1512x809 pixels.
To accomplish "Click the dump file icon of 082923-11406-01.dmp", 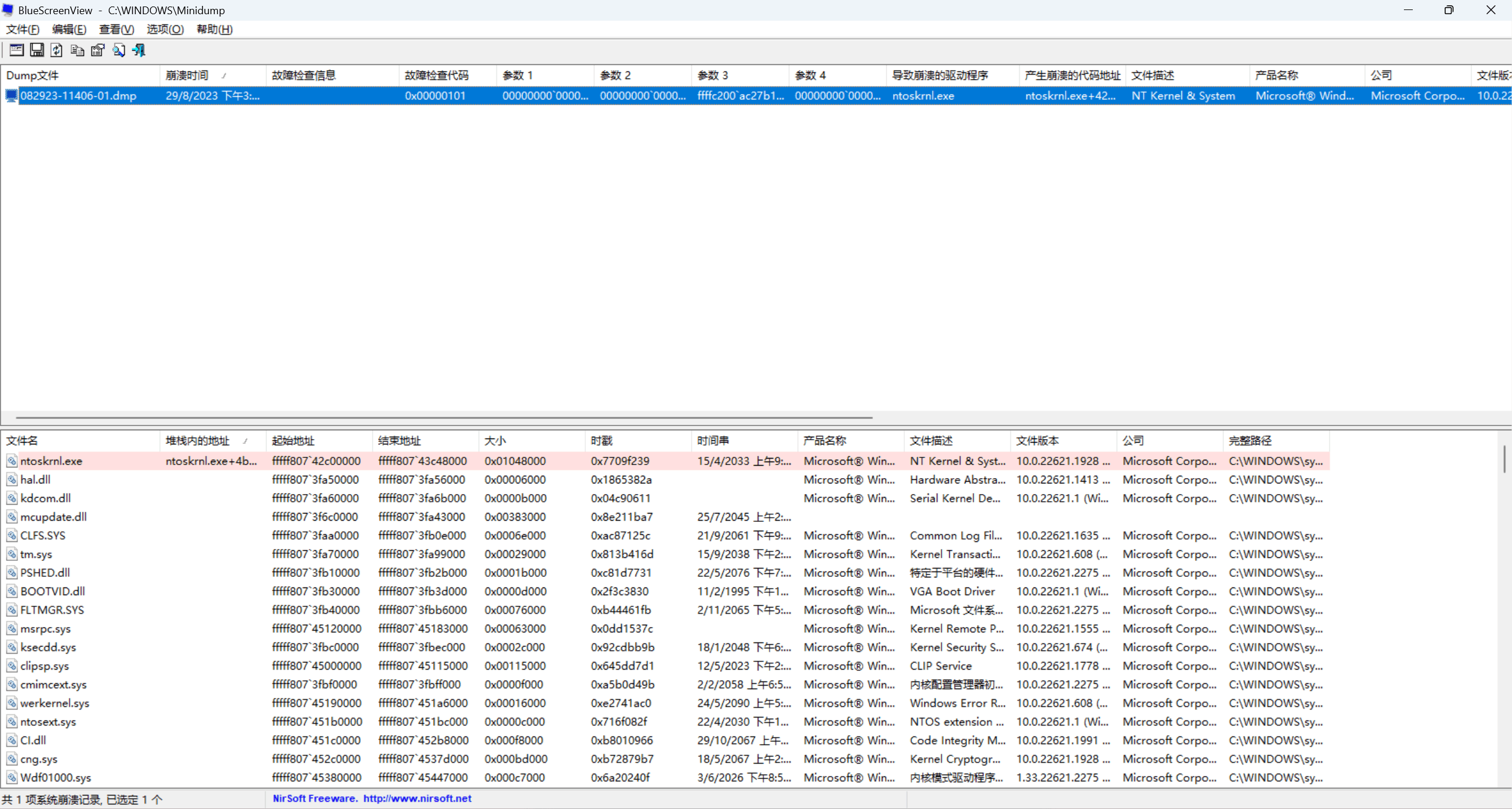I will (11, 96).
